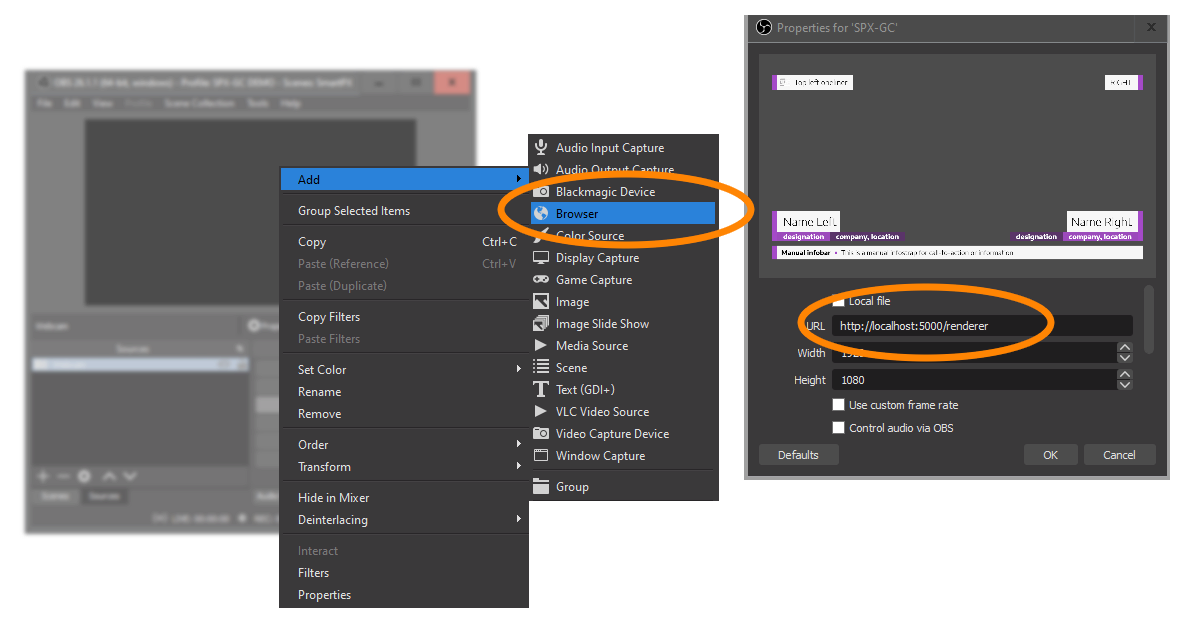Click the Image source picture icon
1189x623 pixels.
click(x=541, y=302)
